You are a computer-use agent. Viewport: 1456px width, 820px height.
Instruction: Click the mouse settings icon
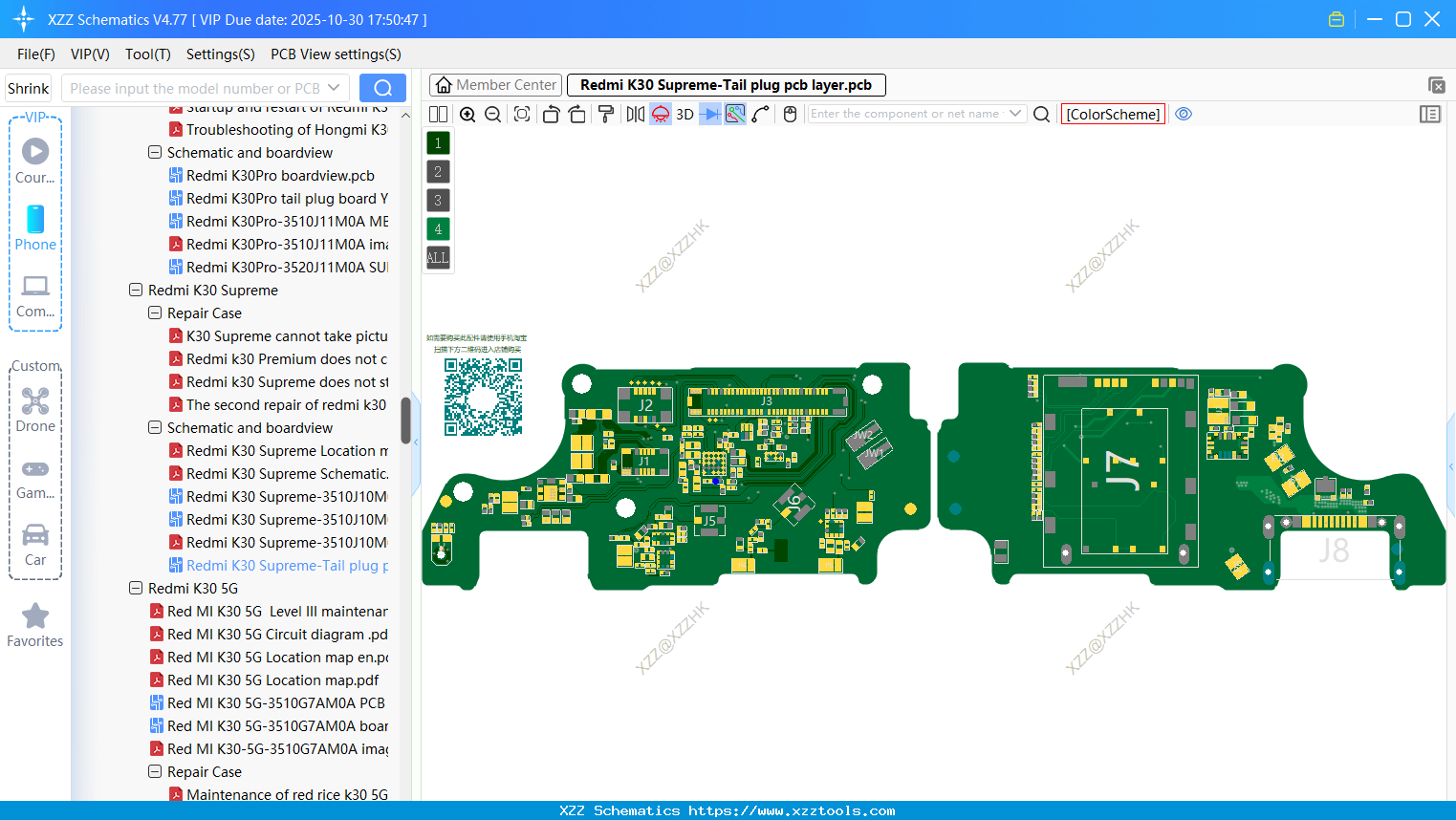[x=790, y=115]
